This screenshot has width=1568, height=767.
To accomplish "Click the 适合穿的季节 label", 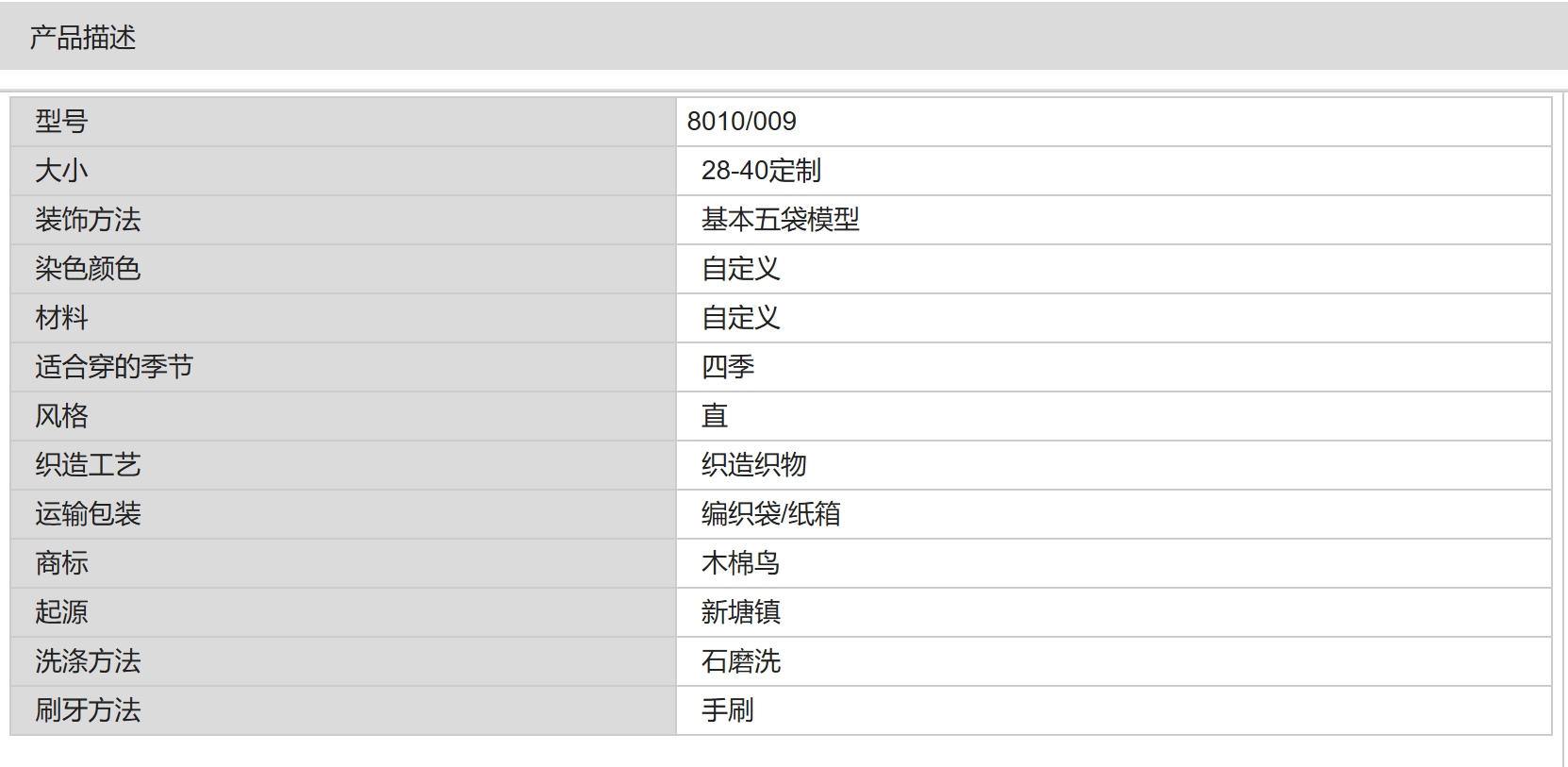I will tap(114, 367).
